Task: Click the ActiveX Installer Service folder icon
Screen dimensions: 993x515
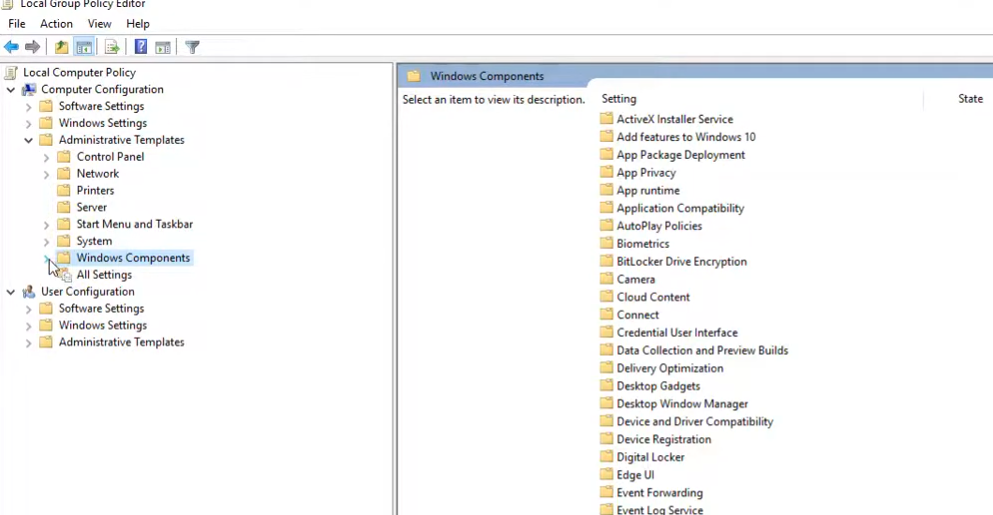Action: click(x=607, y=118)
